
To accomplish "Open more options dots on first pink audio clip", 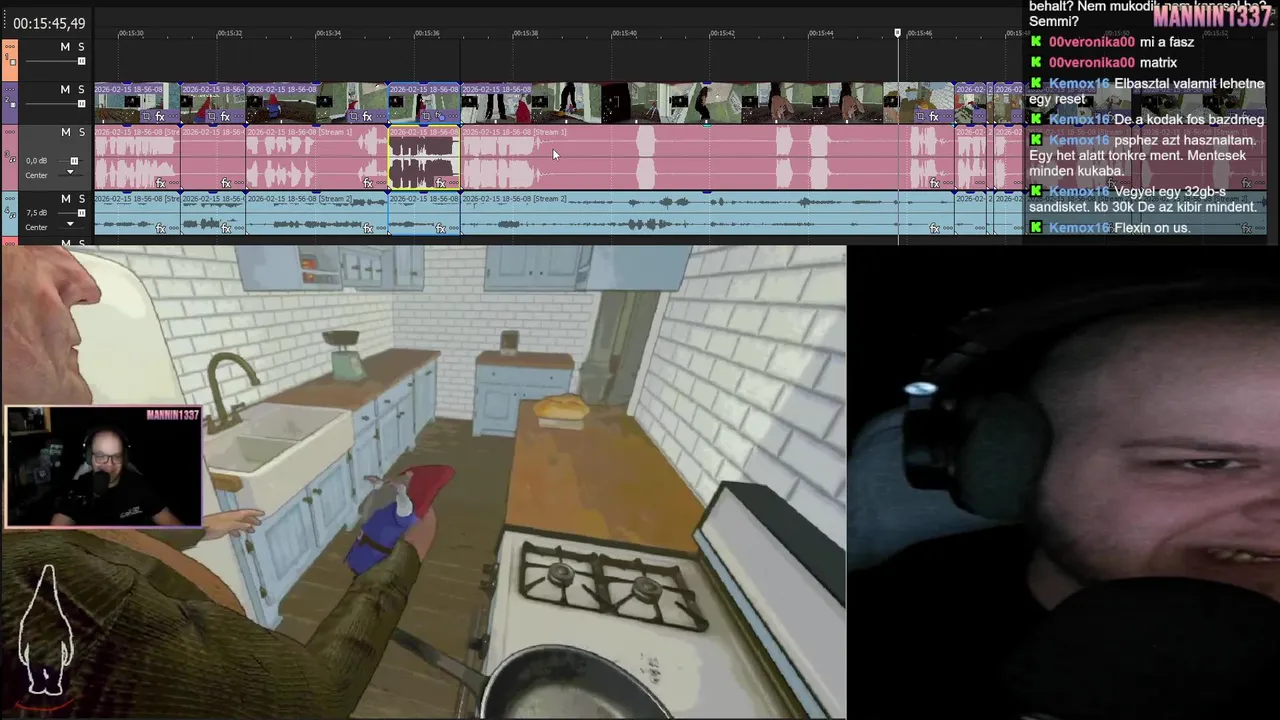I will pyautogui.click(x=173, y=183).
